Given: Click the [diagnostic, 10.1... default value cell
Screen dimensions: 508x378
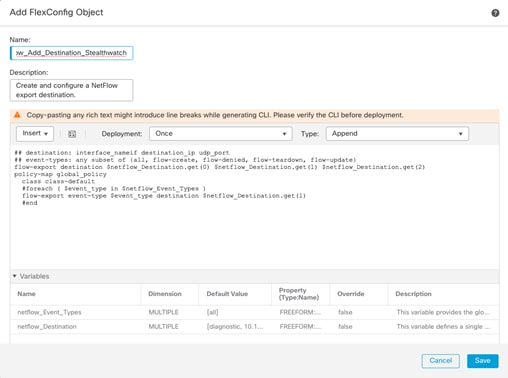Looking at the screenshot, I should point(235,327).
